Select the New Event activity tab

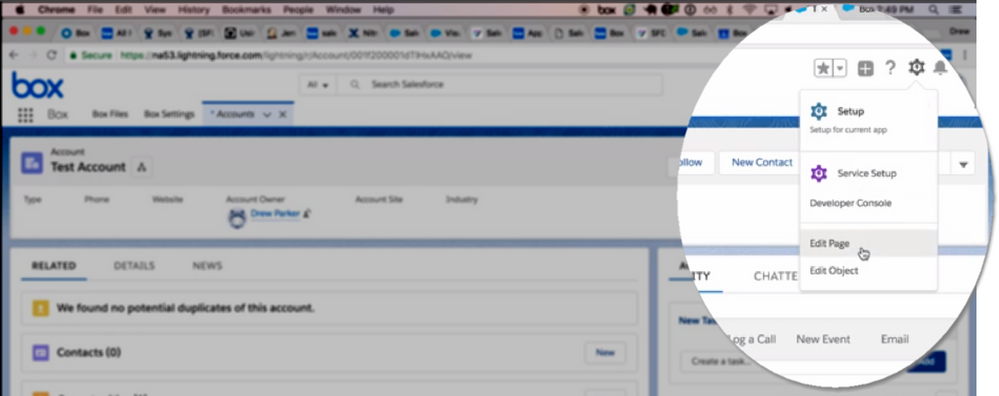click(x=823, y=339)
